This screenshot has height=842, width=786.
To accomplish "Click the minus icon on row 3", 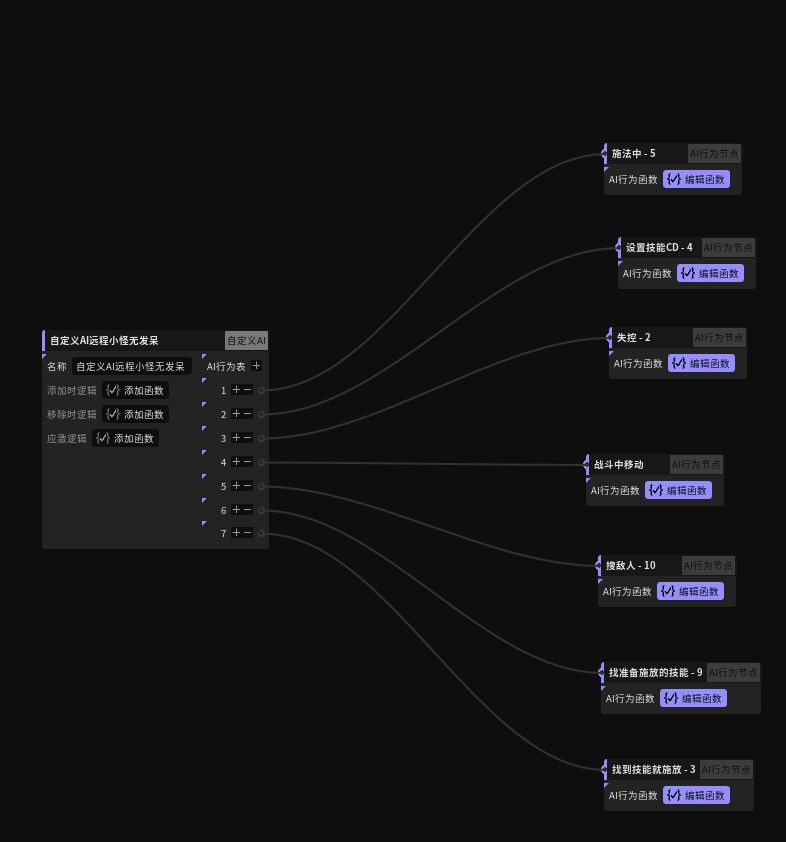I will tap(248, 438).
